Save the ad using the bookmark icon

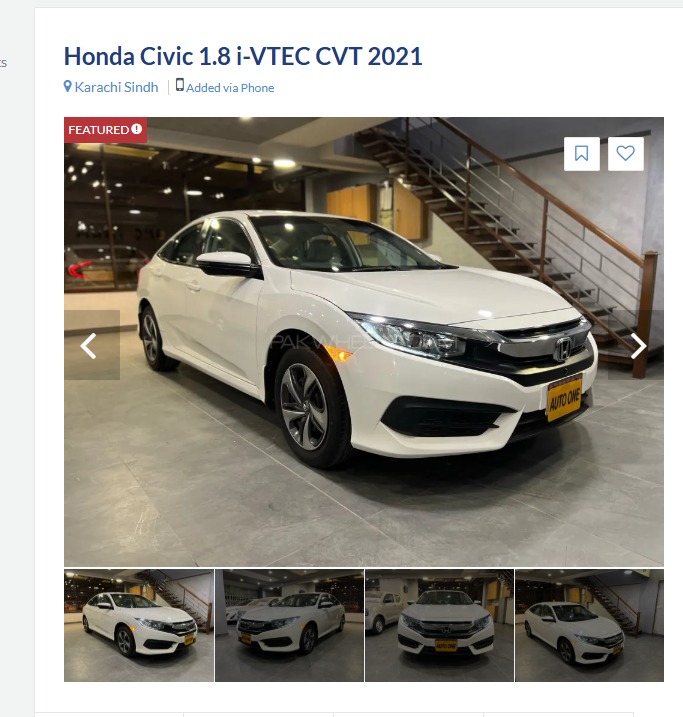582,154
